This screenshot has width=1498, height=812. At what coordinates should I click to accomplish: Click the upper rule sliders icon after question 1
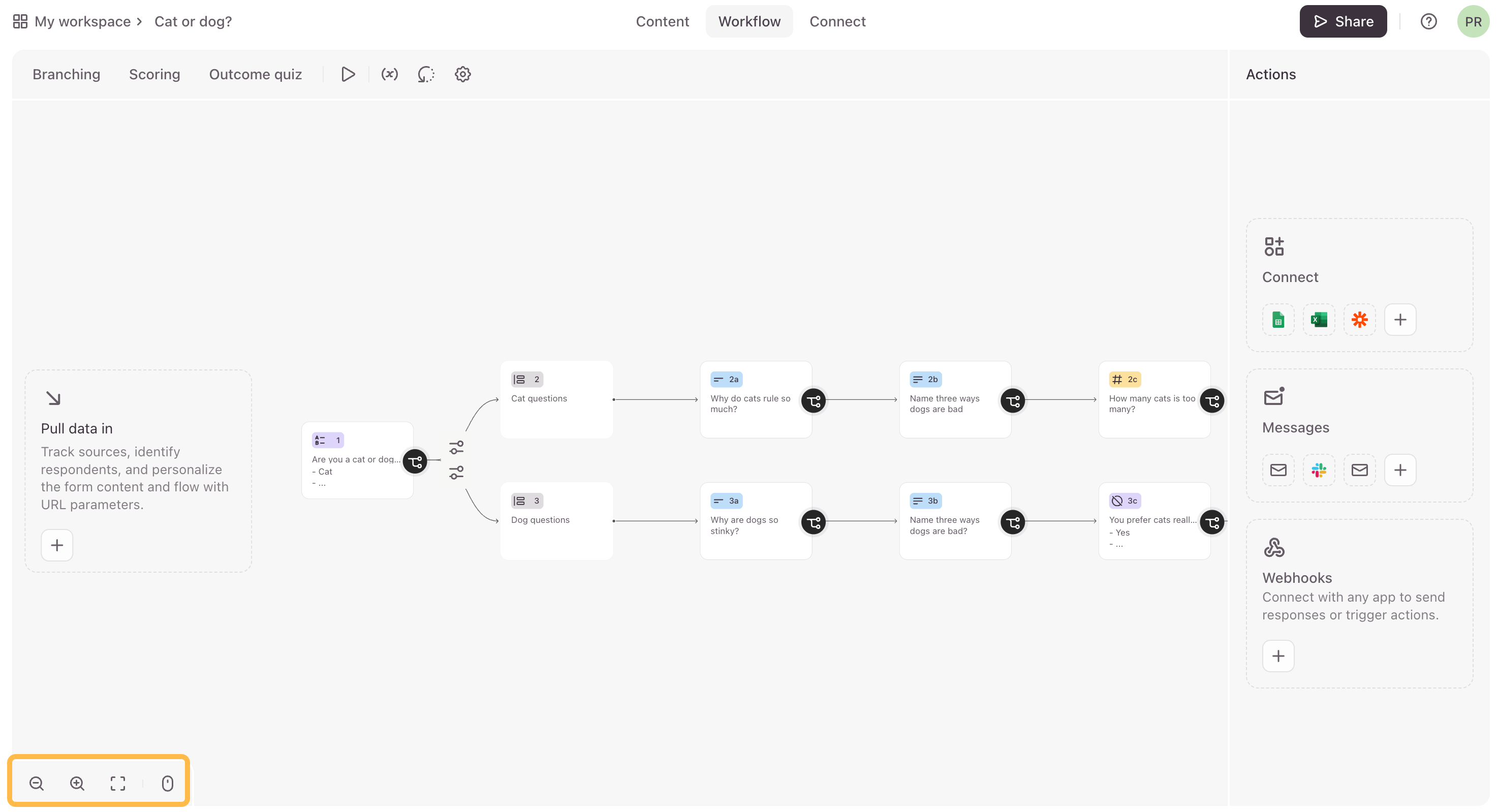coord(456,447)
